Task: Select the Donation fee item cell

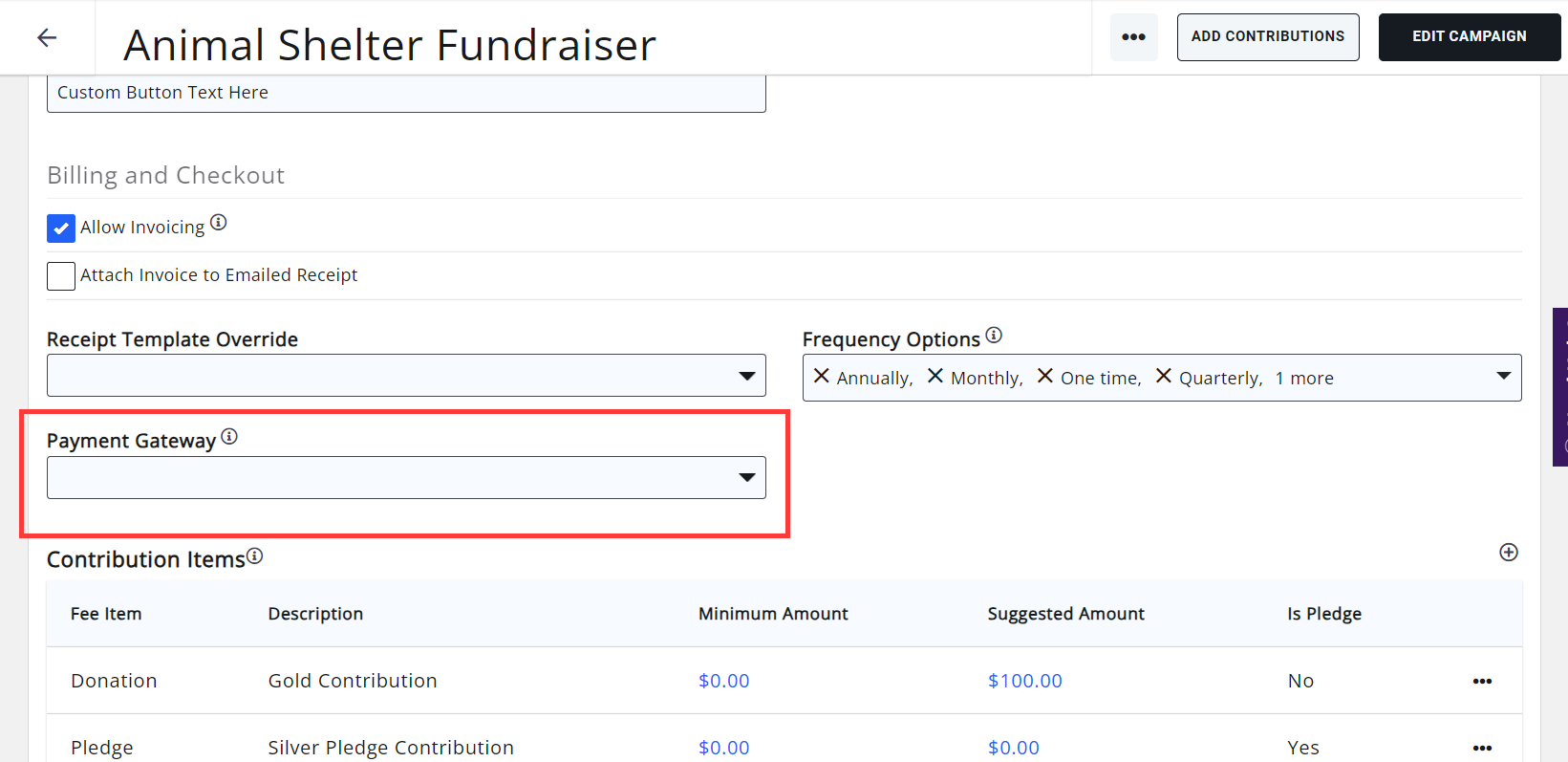Action: (x=114, y=681)
